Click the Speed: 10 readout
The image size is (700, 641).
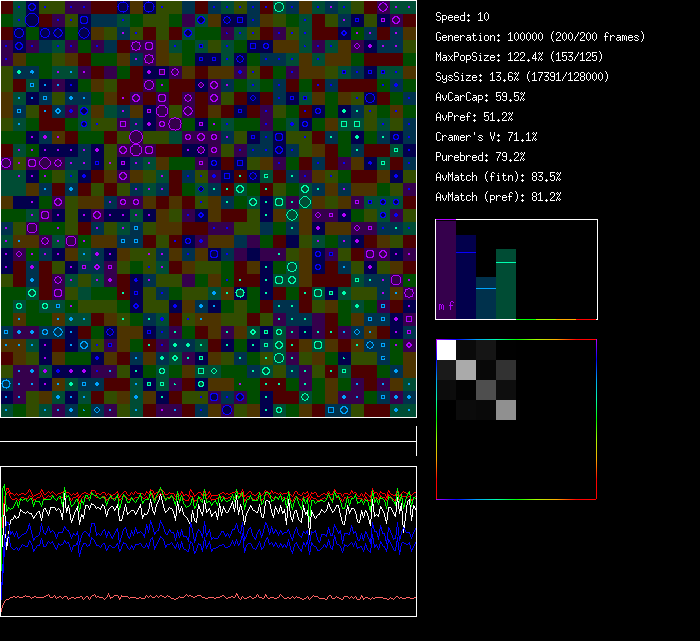[463, 17]
